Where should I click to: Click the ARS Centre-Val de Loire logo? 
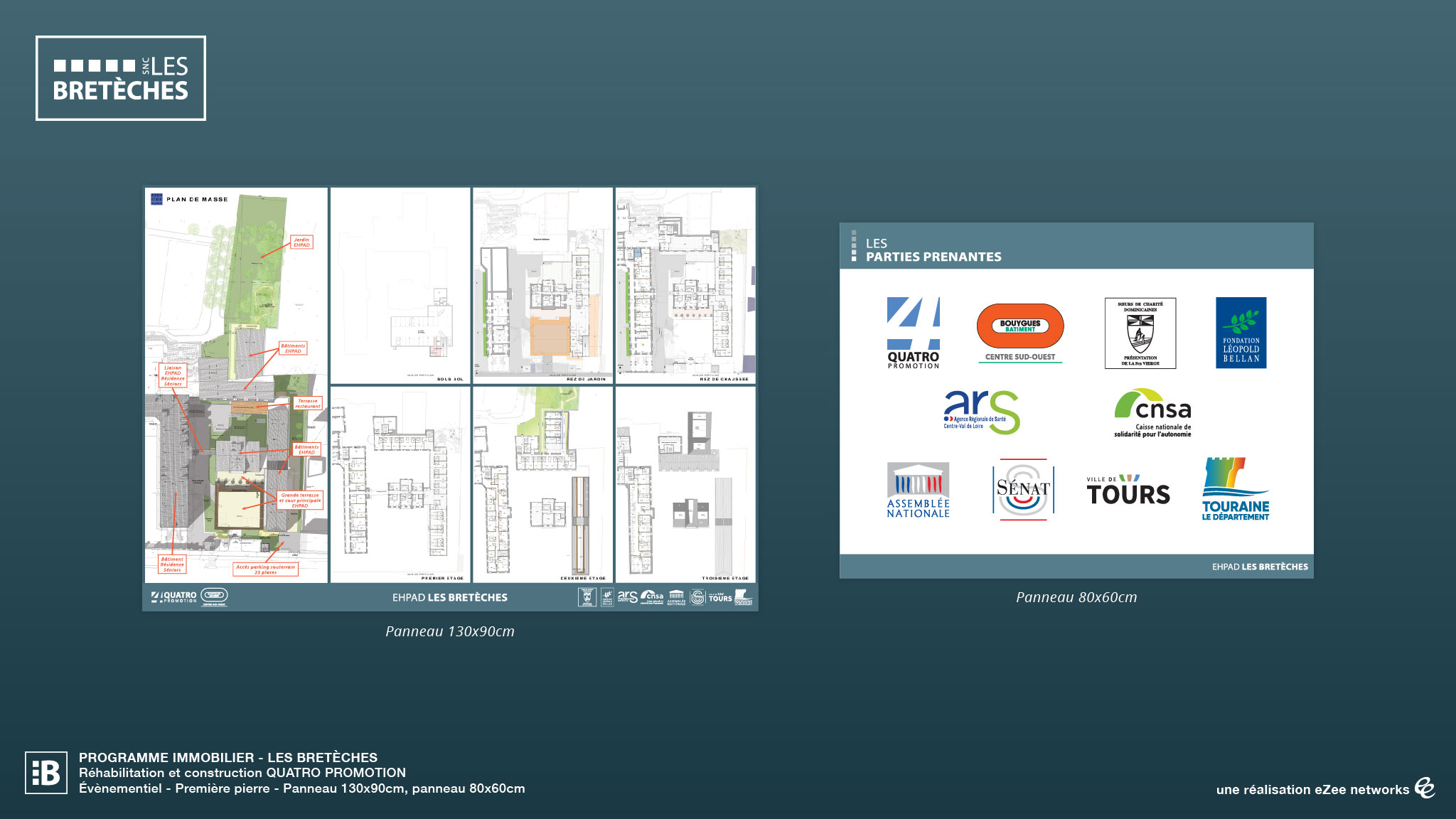[982, 412]
